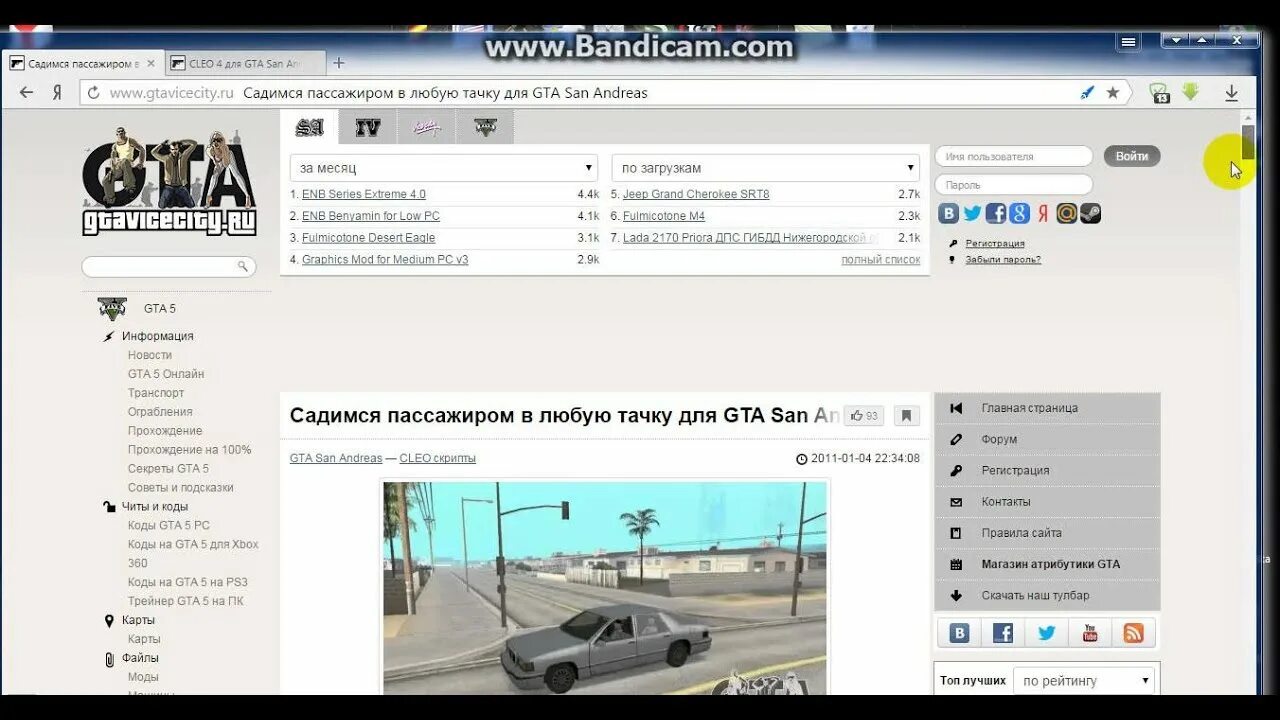Click the gtavicecity.ru site logo

pyautogui.click(x=168, y=182)
